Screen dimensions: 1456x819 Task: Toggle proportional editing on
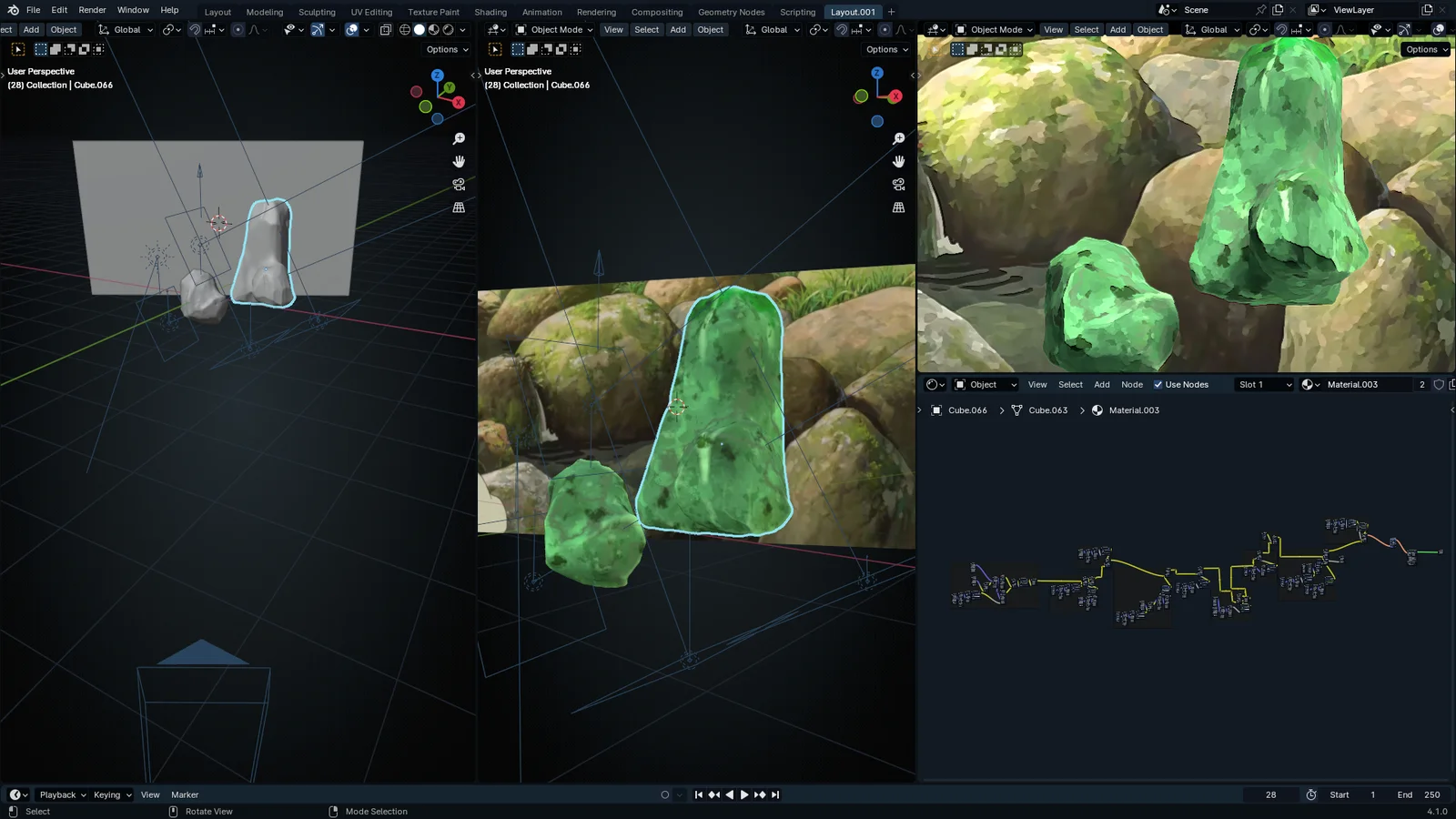pyautogui.click(x=238, y=30)
